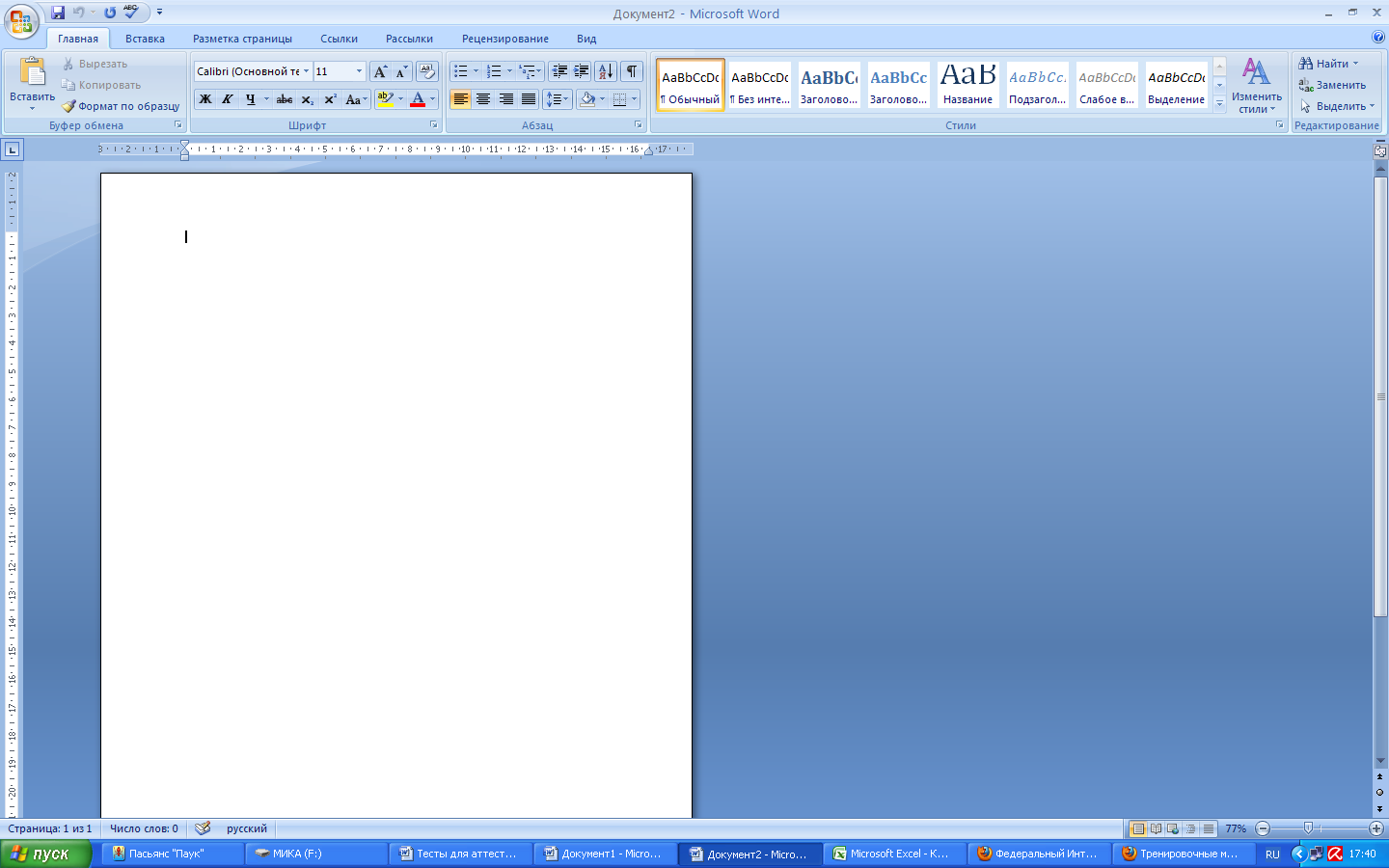The height and width of the screenshot is (868, 1389).
Task: Apply subscript formatting
Action: point(308,99)
